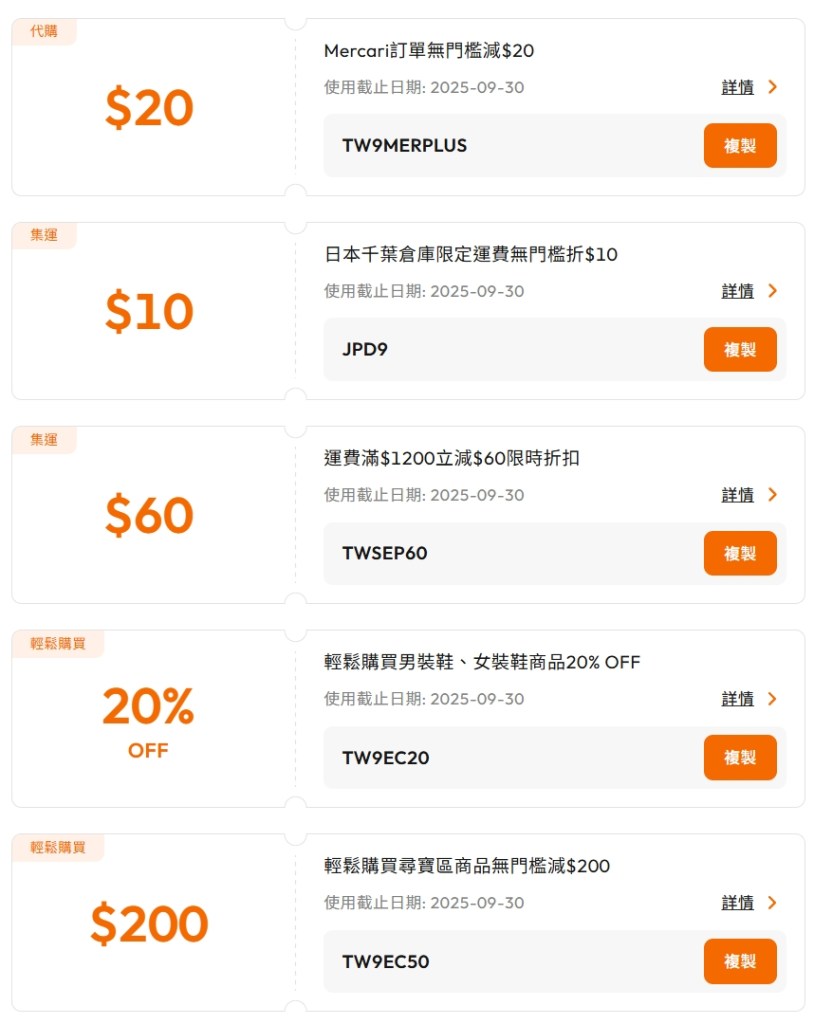Expand TW9EC20 coupon using chevron arrow

click(x=772, y=699)
